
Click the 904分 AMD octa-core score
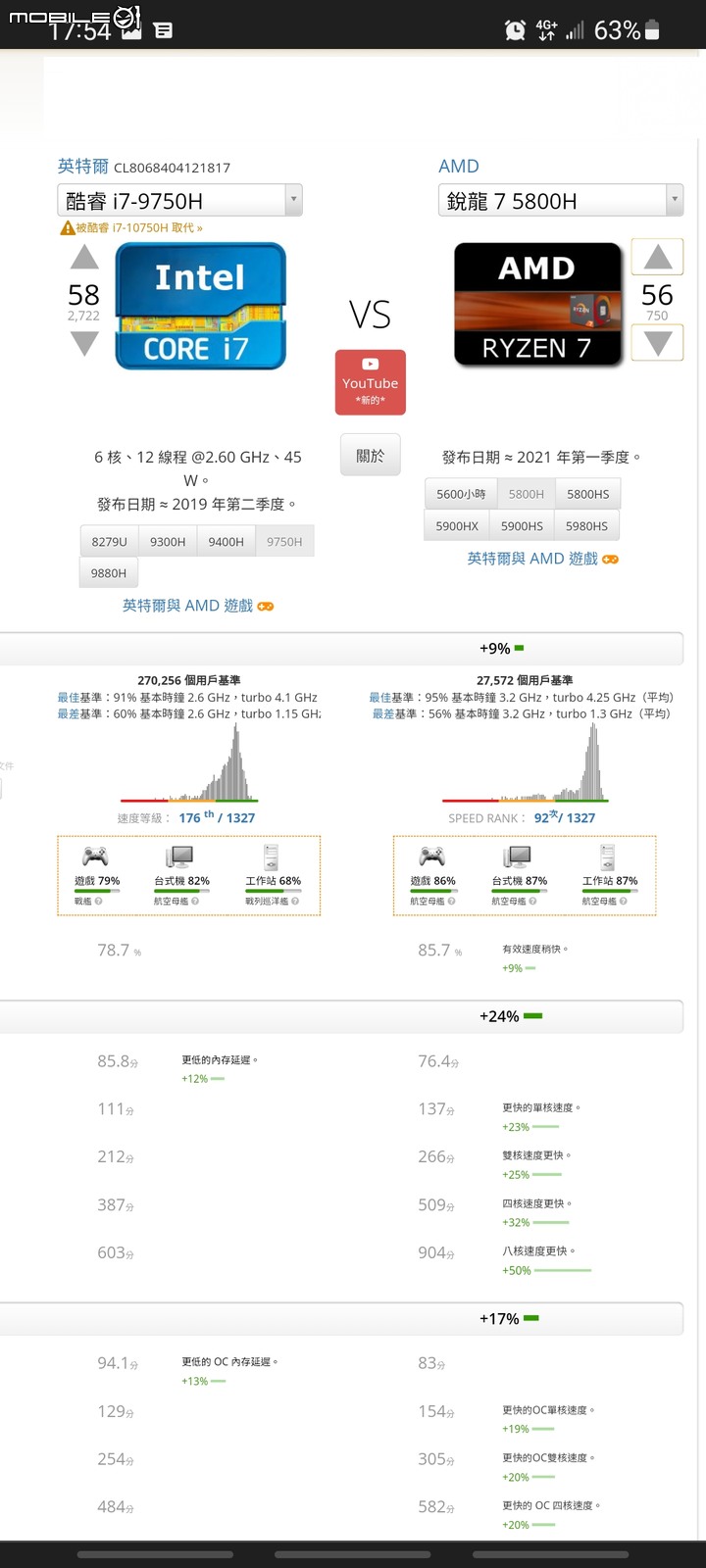pos(436,1252)
